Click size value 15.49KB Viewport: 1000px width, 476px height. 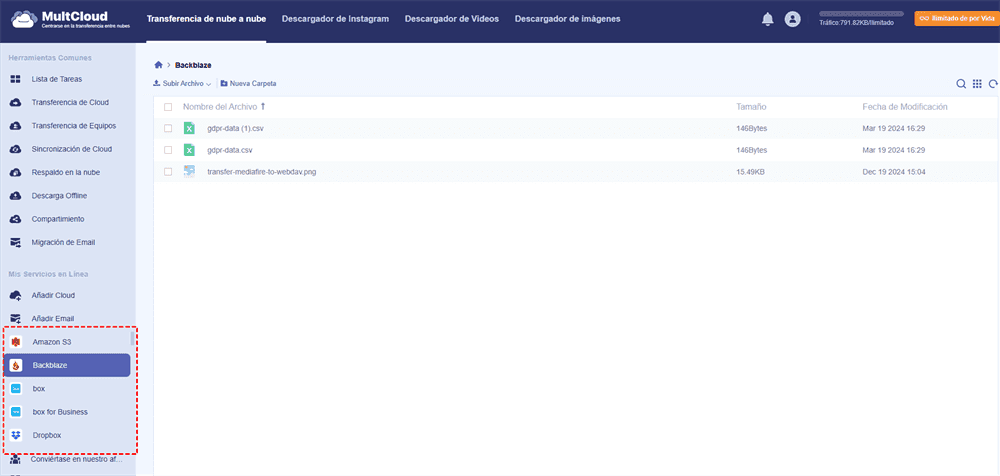(751, 172)
